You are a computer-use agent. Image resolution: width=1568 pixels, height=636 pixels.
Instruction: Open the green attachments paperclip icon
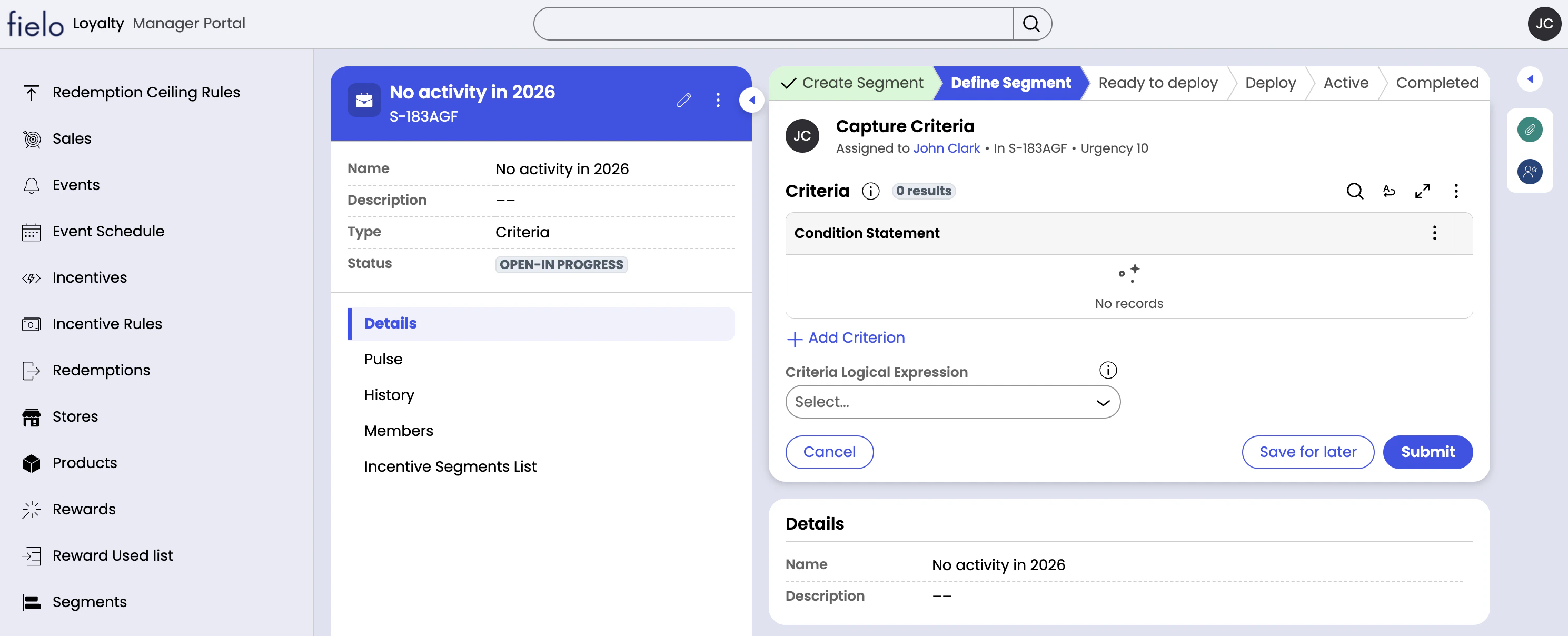[1529, 130]
